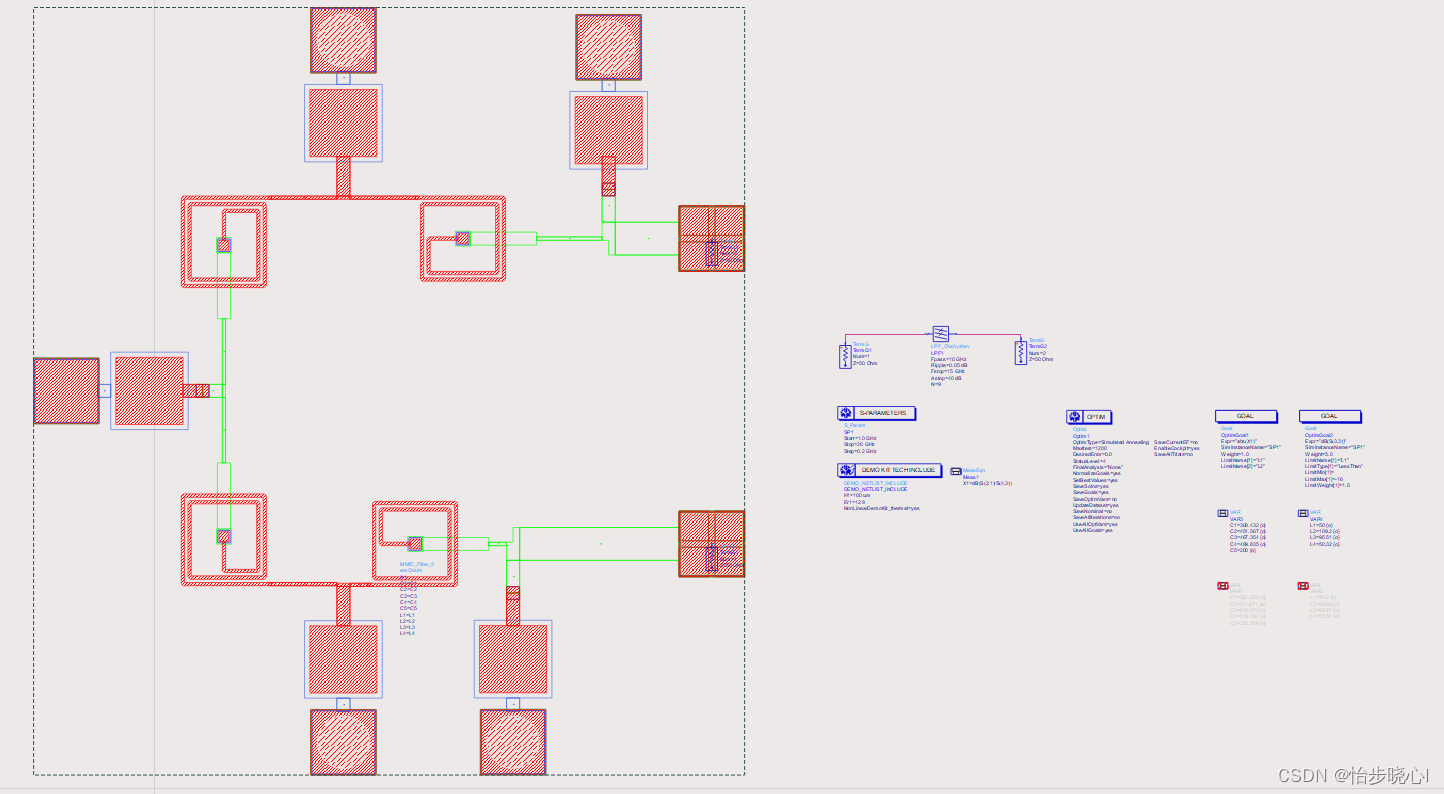Click the 'Stop=20 GHz' parameter text
The width and height of the screenshot is (1444, 794).
click(x=859, y=444)
